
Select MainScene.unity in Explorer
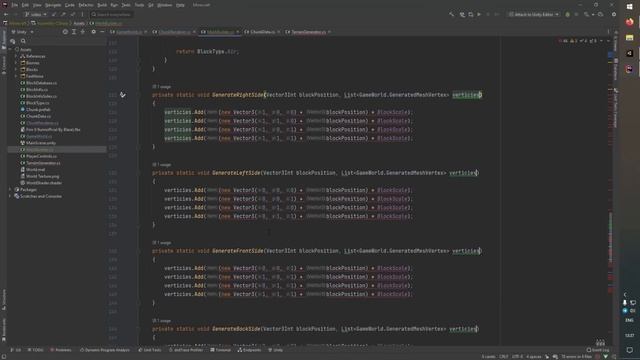click(41, 143)
